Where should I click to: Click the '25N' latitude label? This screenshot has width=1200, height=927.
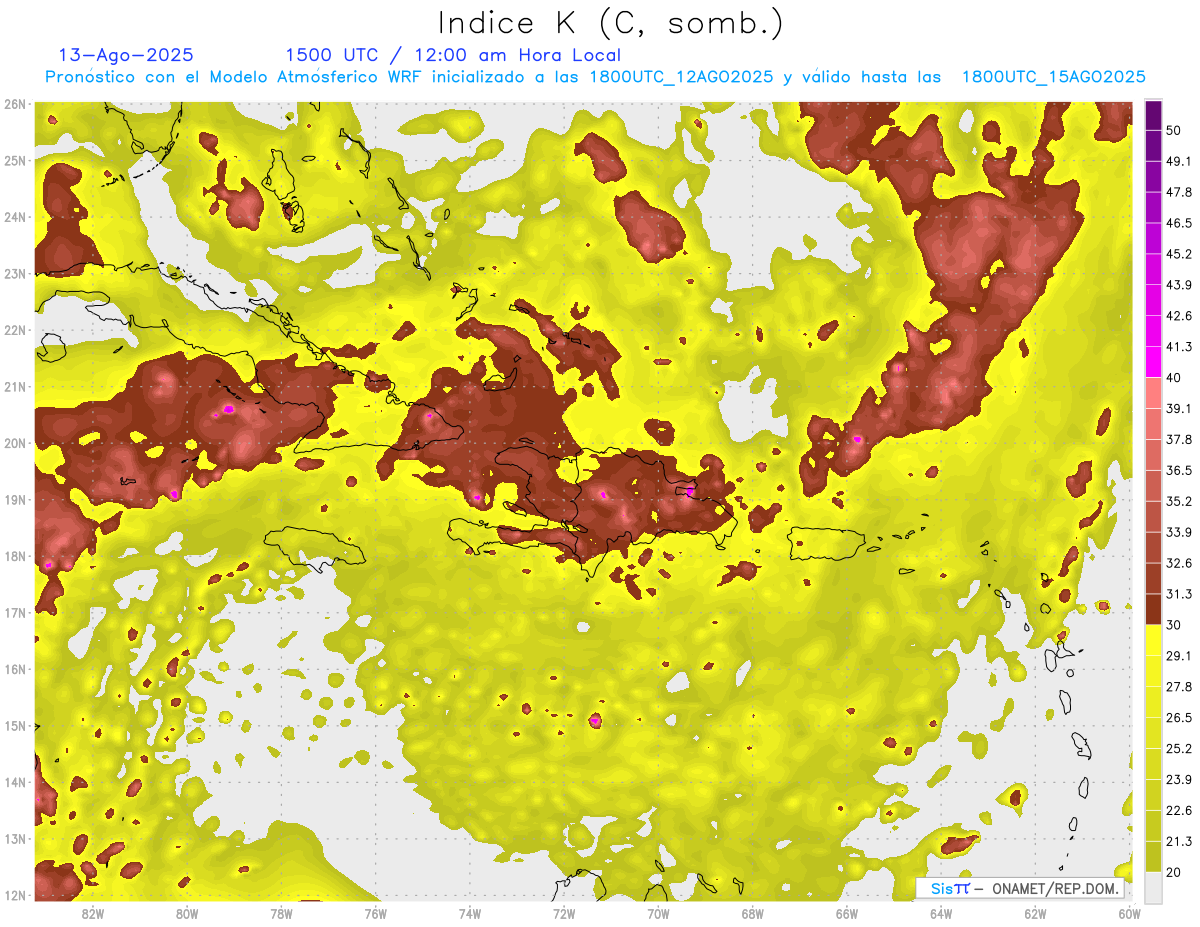pos(16,161)
